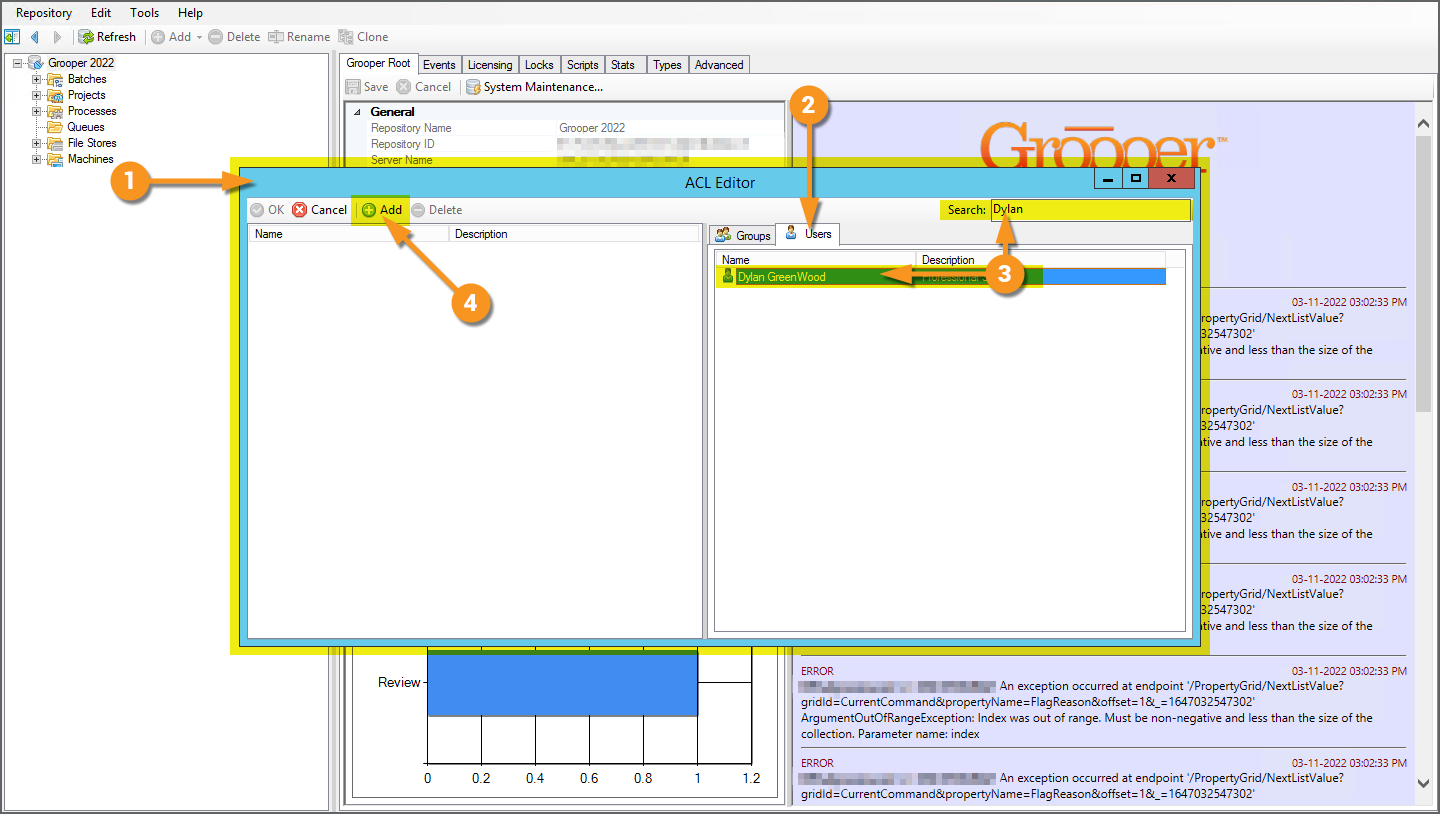Open the Stats tab
The height and width of the screenshot is (814, 1440).
click(x=623, y=65)
